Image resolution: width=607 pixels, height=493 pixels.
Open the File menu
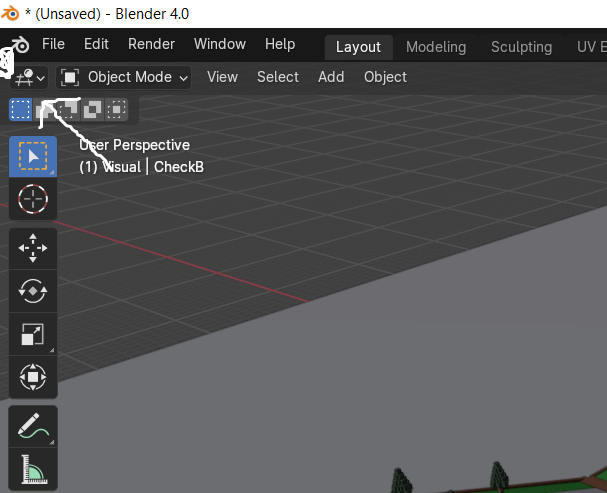coord(53,44)
